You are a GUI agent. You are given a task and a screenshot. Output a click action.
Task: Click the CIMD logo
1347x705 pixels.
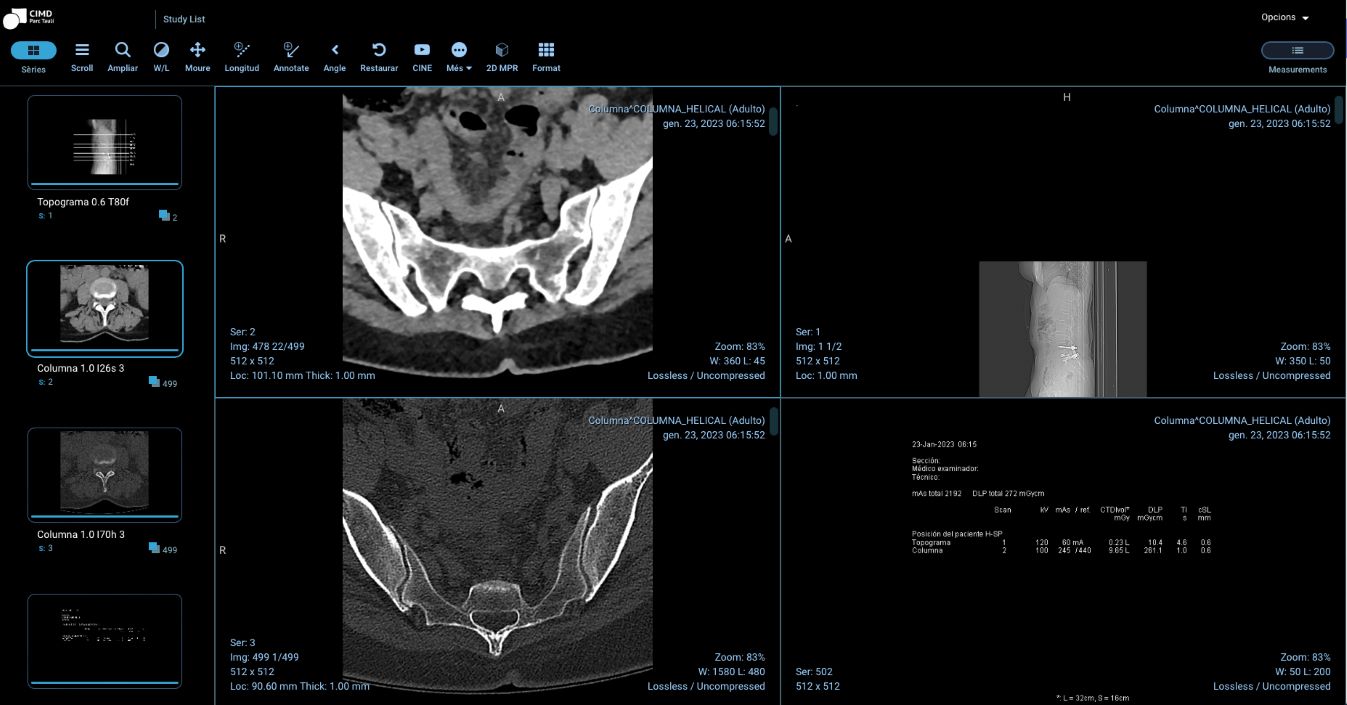28,17
